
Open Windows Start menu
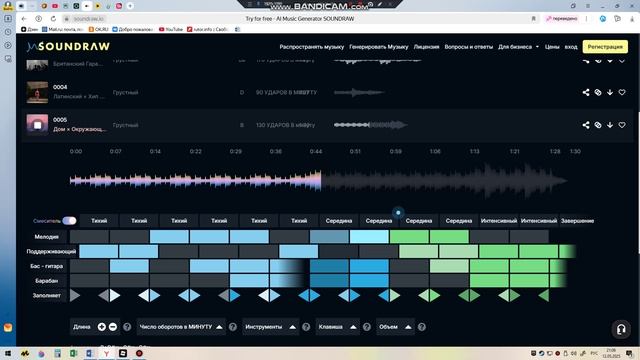[x=7, y=353]
